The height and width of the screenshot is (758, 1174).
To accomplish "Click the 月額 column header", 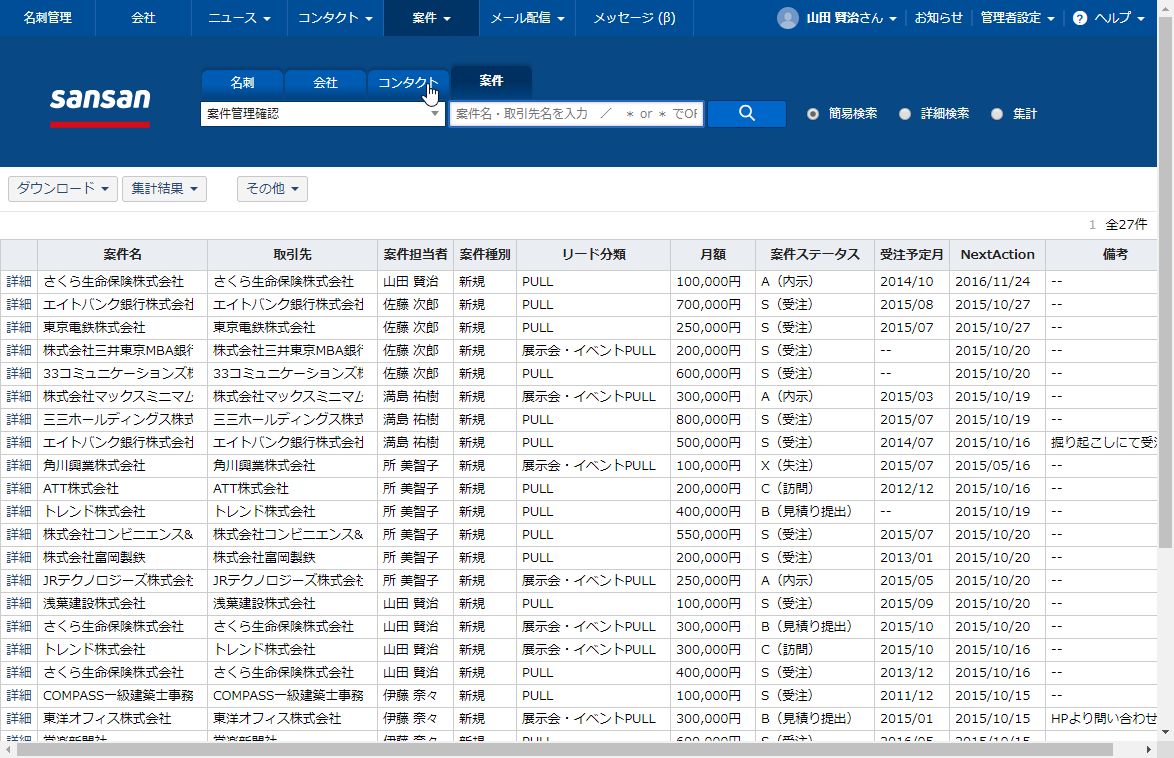I will 713,255.
